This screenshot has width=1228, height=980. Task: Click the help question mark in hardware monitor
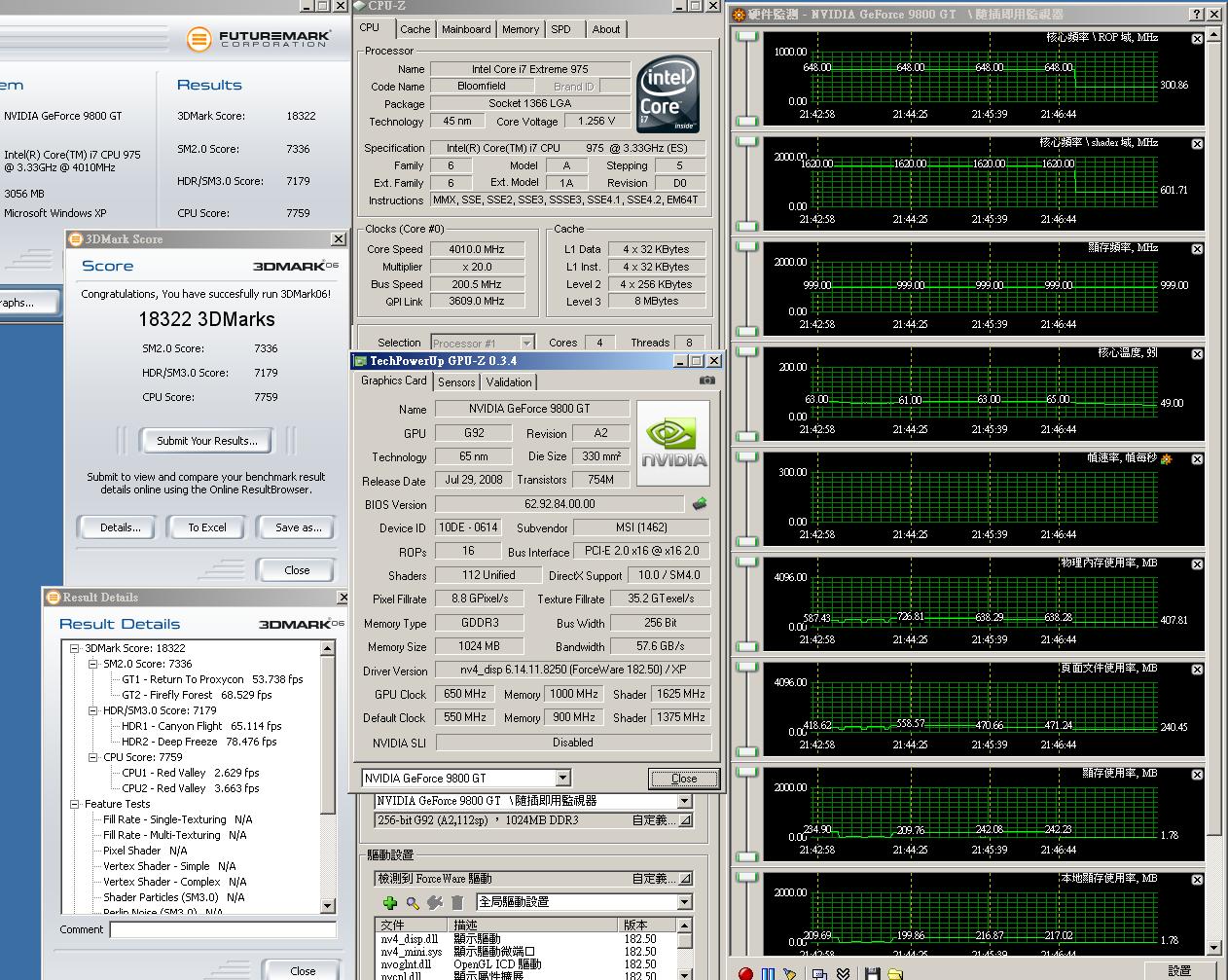[x=1197, y=15]
